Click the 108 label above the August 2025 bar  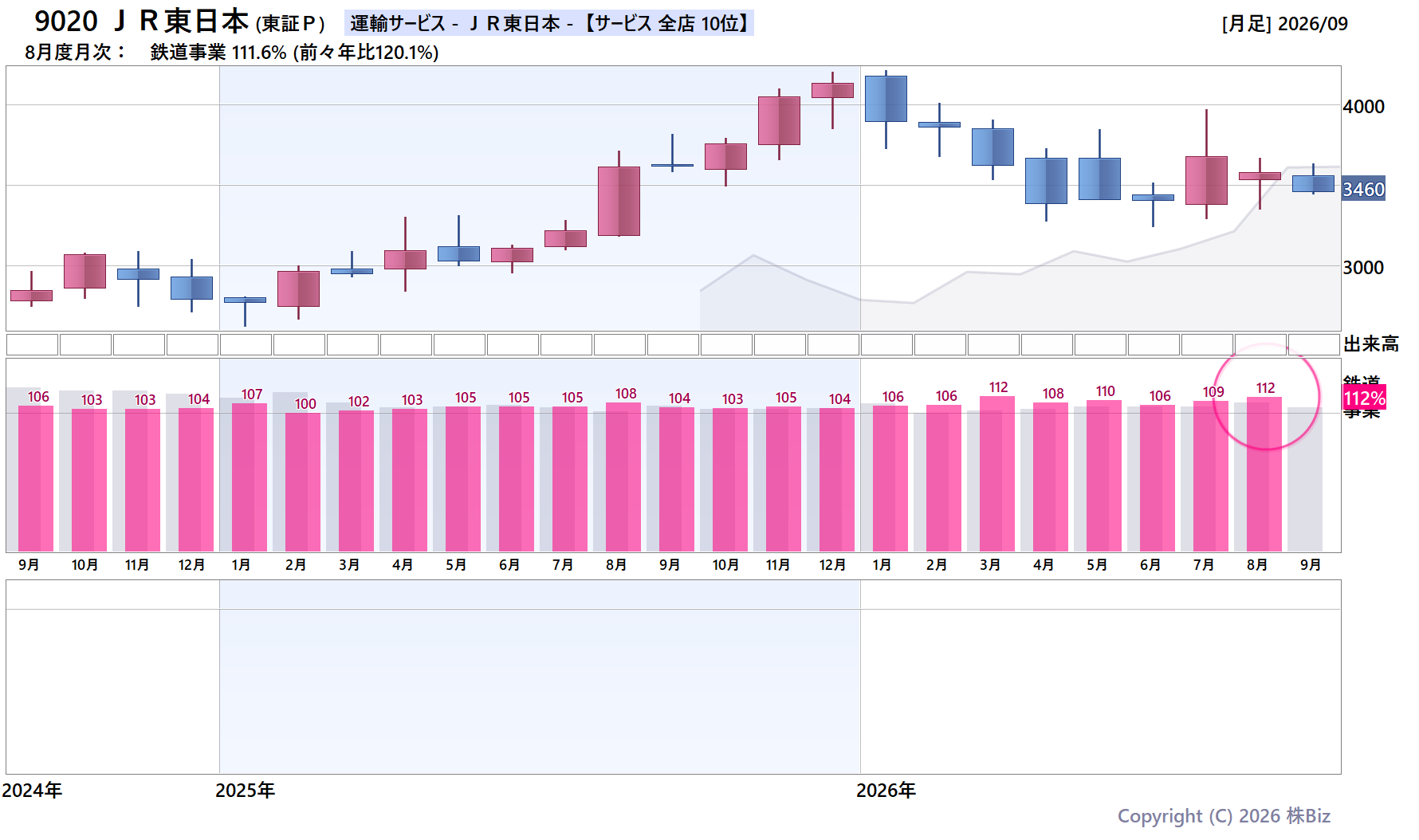(626, 394)
